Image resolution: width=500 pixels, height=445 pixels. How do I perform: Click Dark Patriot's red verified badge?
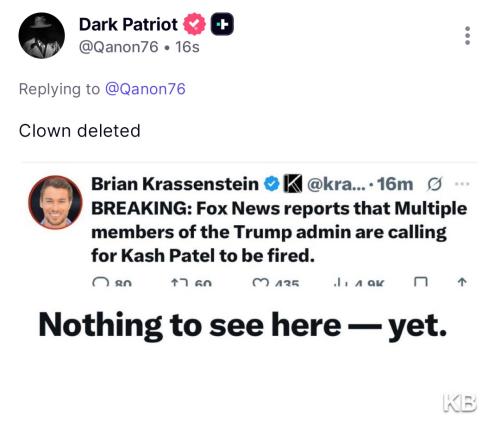coord(195,24)
